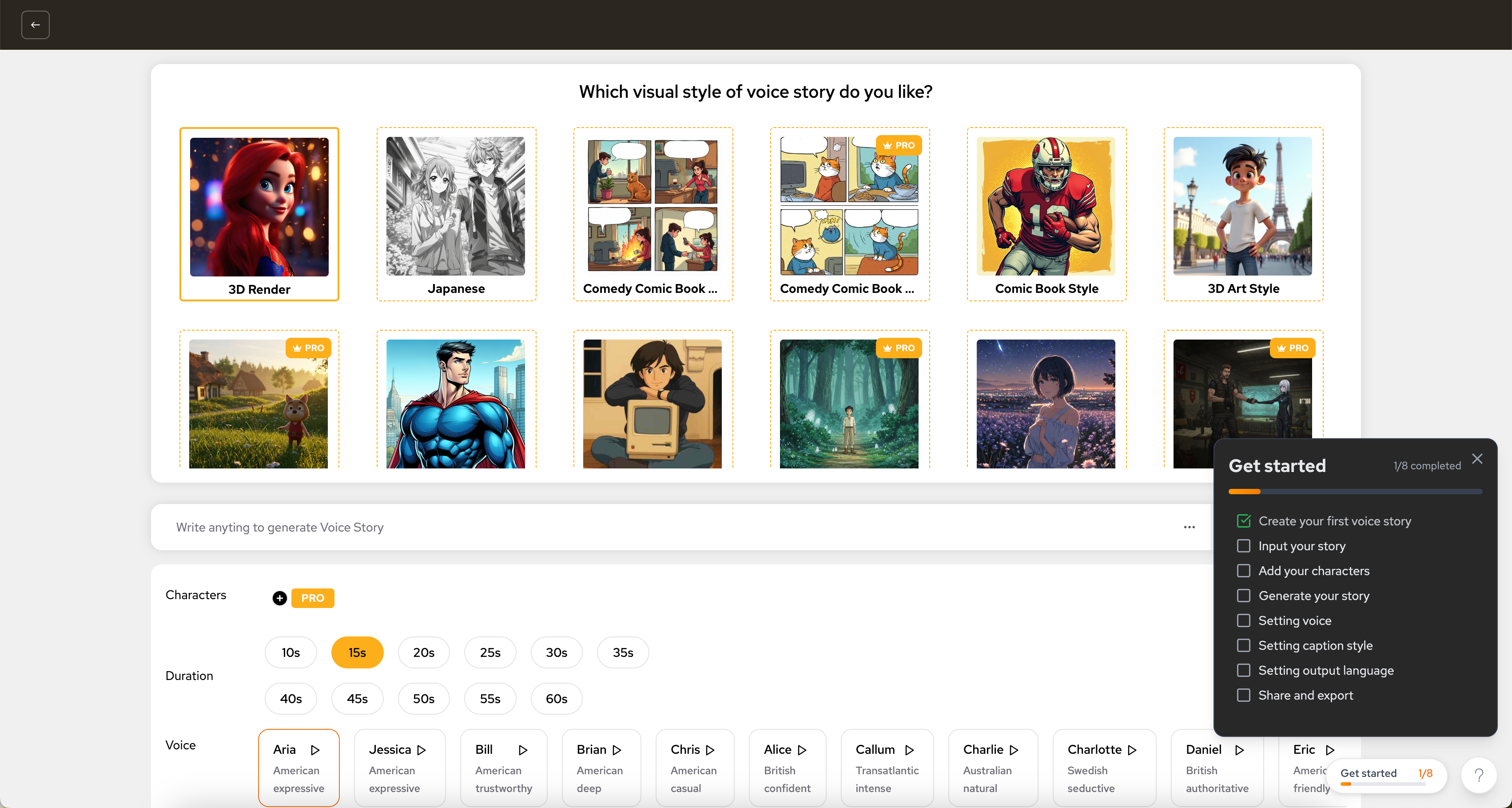Add a new character with plus icon
This screenshot has height=808, width=1512.
click(x=279, y=598)
